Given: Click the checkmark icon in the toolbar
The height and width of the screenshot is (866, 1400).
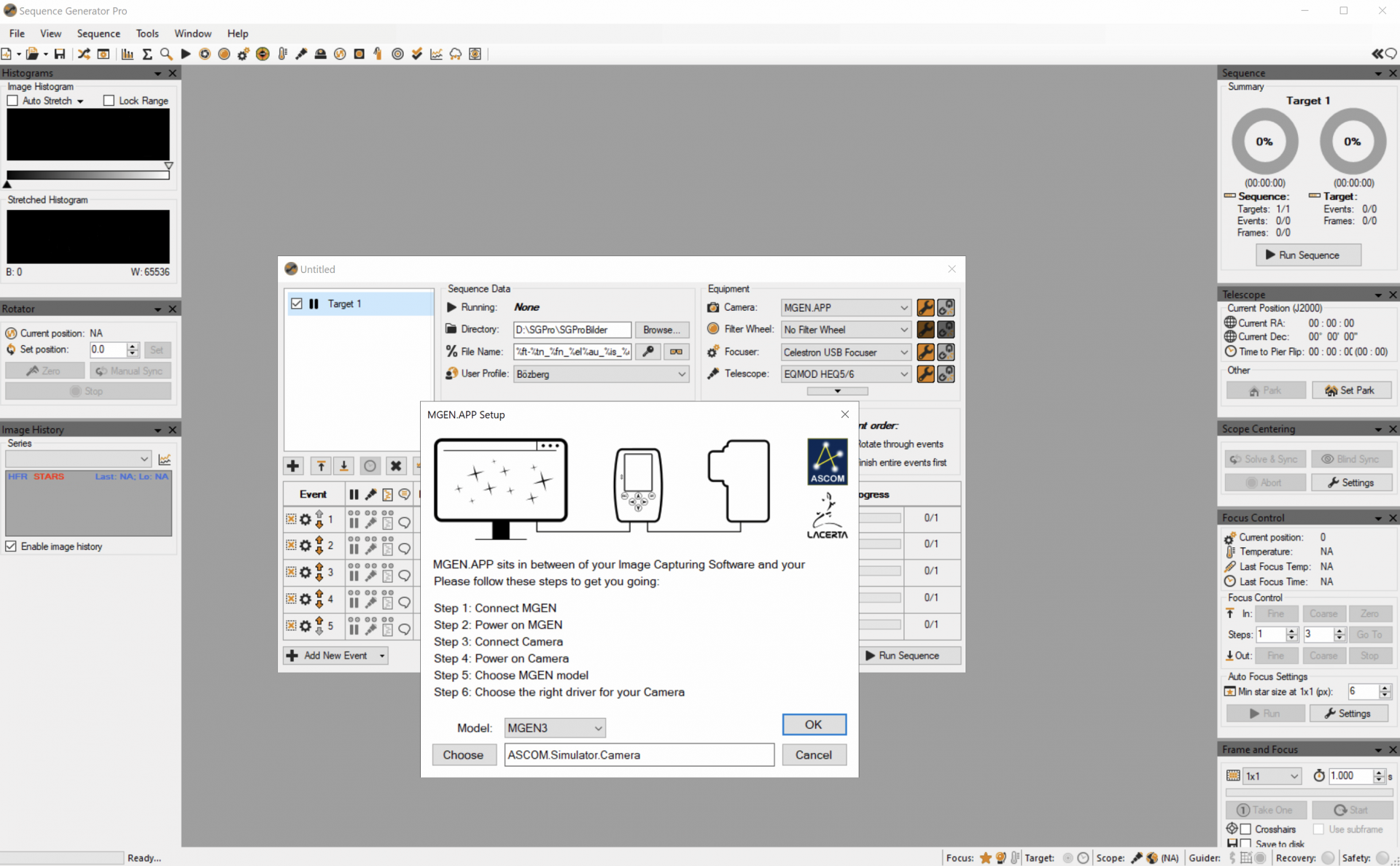Looking at the screenshot, I should [x=417, y=54].
